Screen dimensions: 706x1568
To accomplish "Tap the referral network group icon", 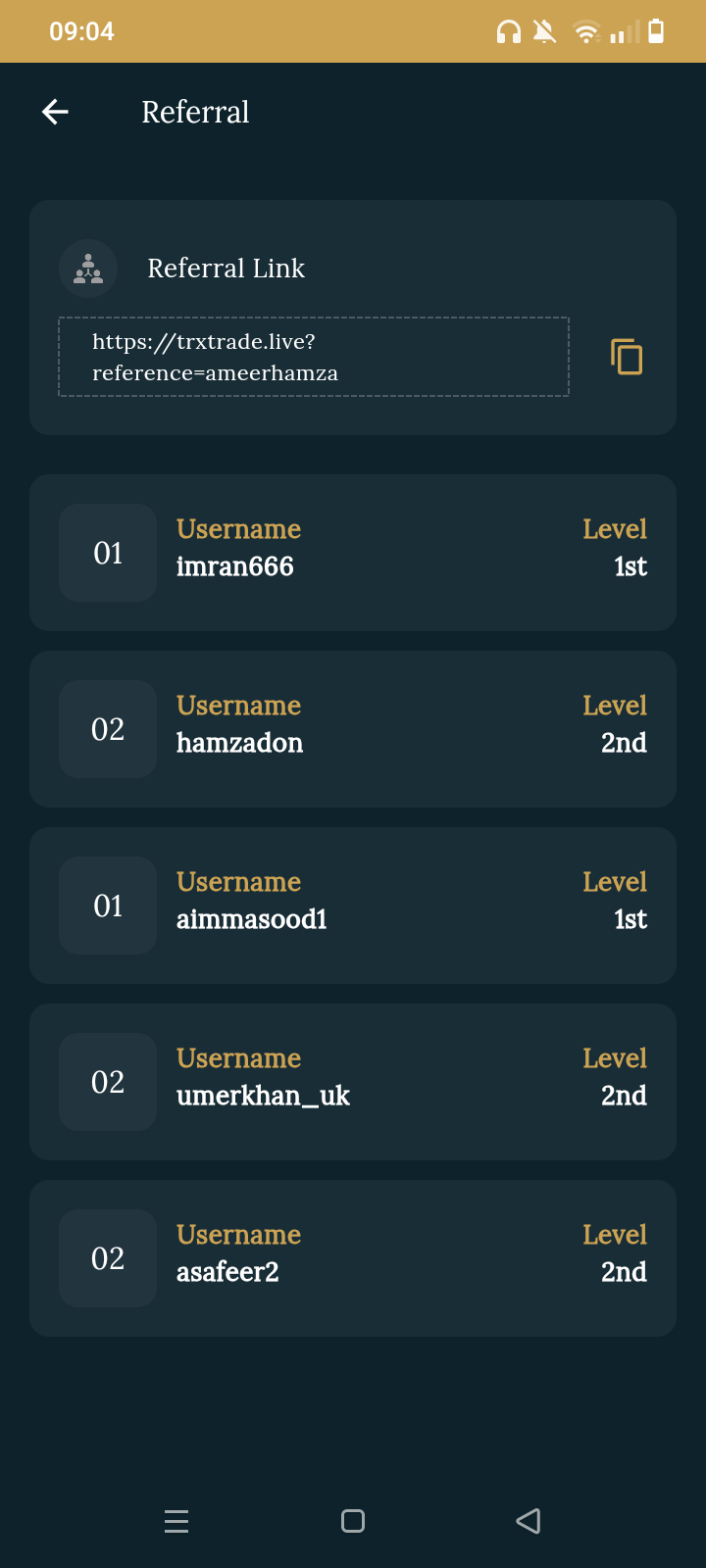I will tap(88, 269).
